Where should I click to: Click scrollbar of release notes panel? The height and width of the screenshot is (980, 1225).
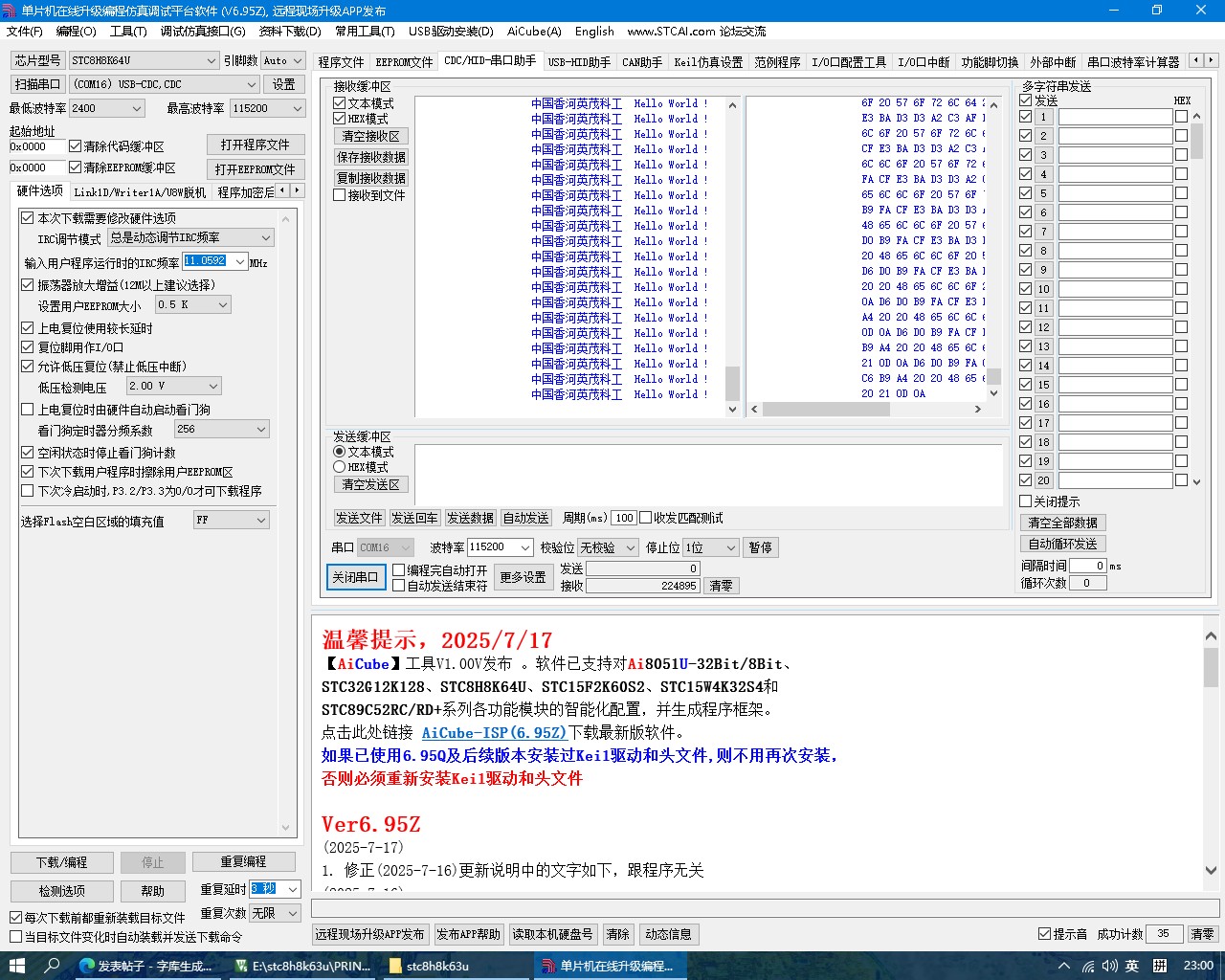click(1211, 753)
